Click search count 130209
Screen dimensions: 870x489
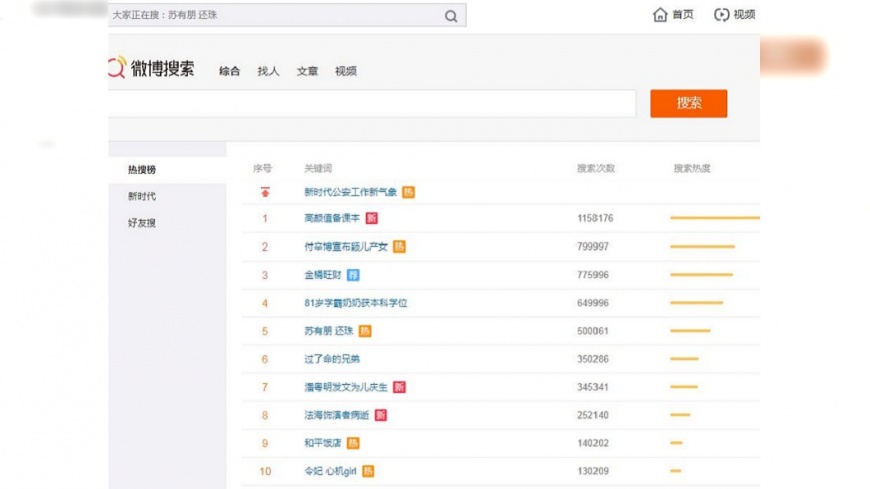click(593, 471)
